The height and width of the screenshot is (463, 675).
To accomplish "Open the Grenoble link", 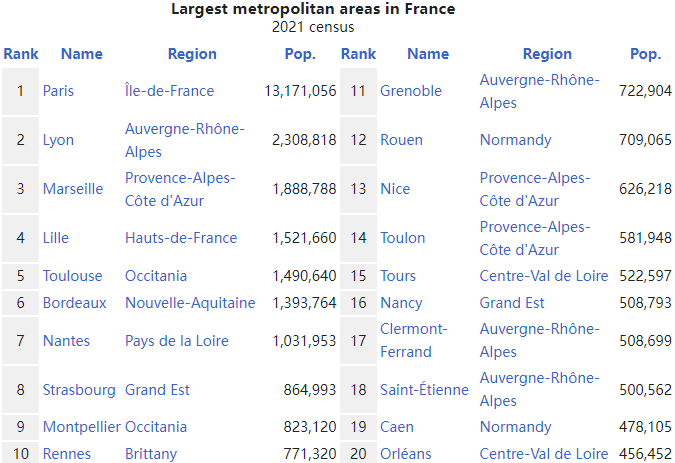I will tap(411, 91).
